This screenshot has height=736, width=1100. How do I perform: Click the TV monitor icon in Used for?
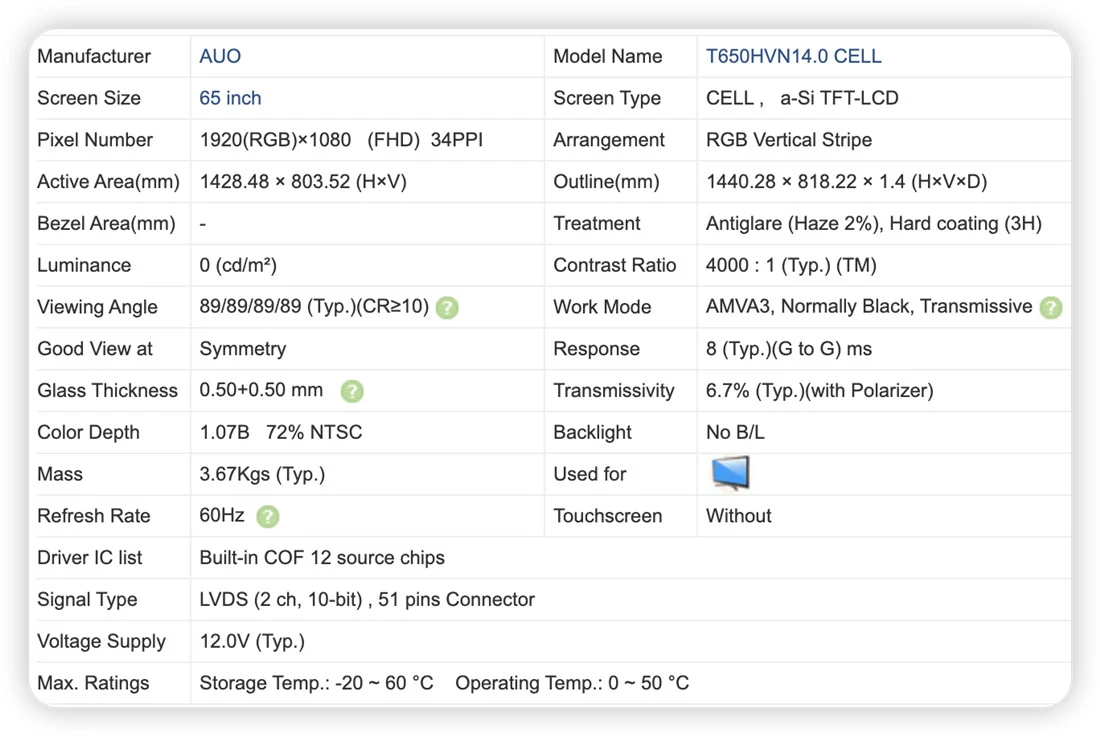[x=730, y=473]
